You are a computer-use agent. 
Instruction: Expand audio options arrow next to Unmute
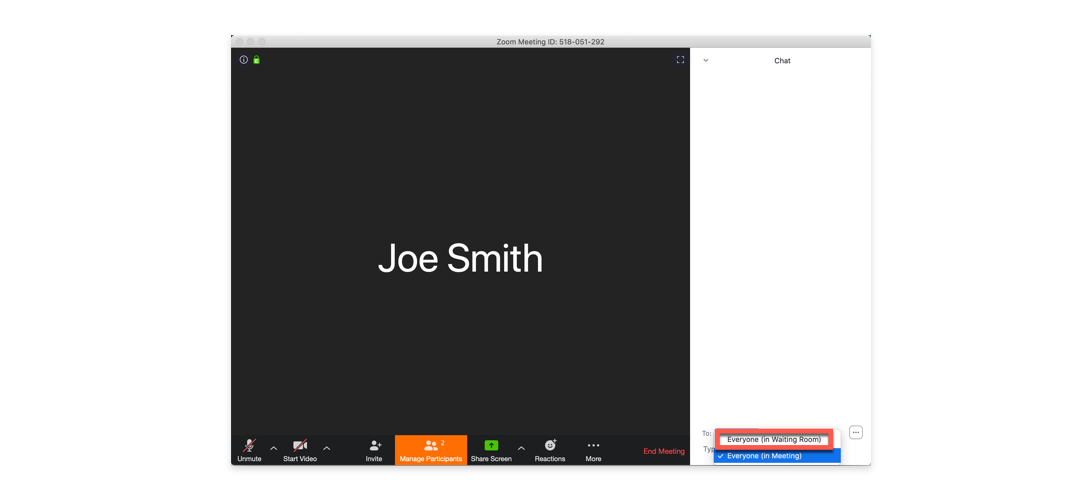tap(274, 448)
